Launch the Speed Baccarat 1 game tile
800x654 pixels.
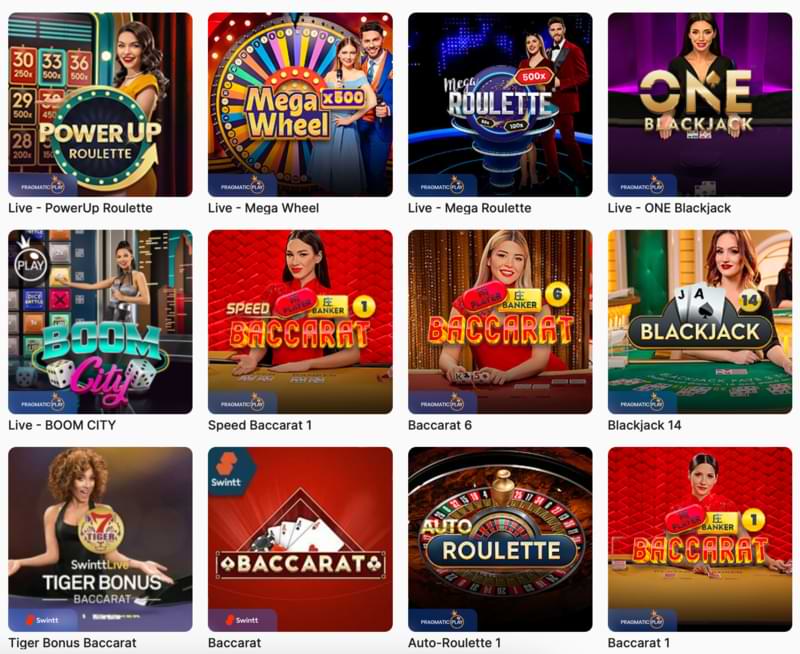pos(301,322)
